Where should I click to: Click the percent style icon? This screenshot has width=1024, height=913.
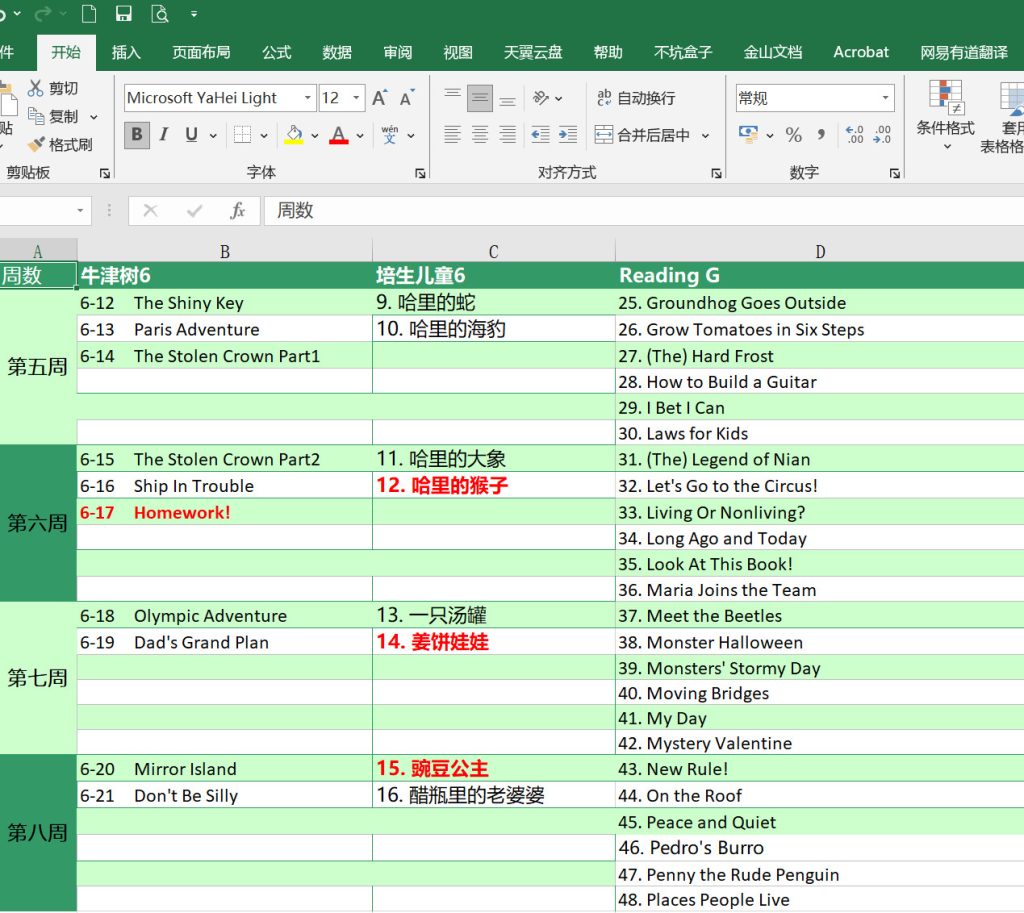coord(794,135)
